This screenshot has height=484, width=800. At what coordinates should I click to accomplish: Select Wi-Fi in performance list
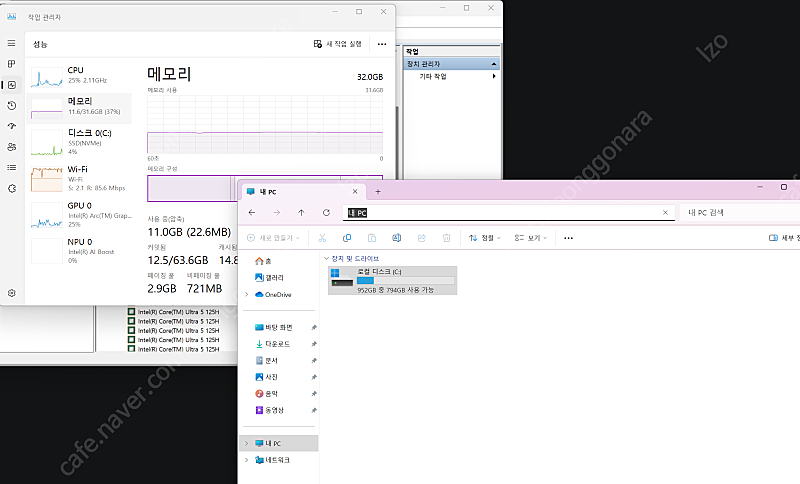click(x=79, y=179)
